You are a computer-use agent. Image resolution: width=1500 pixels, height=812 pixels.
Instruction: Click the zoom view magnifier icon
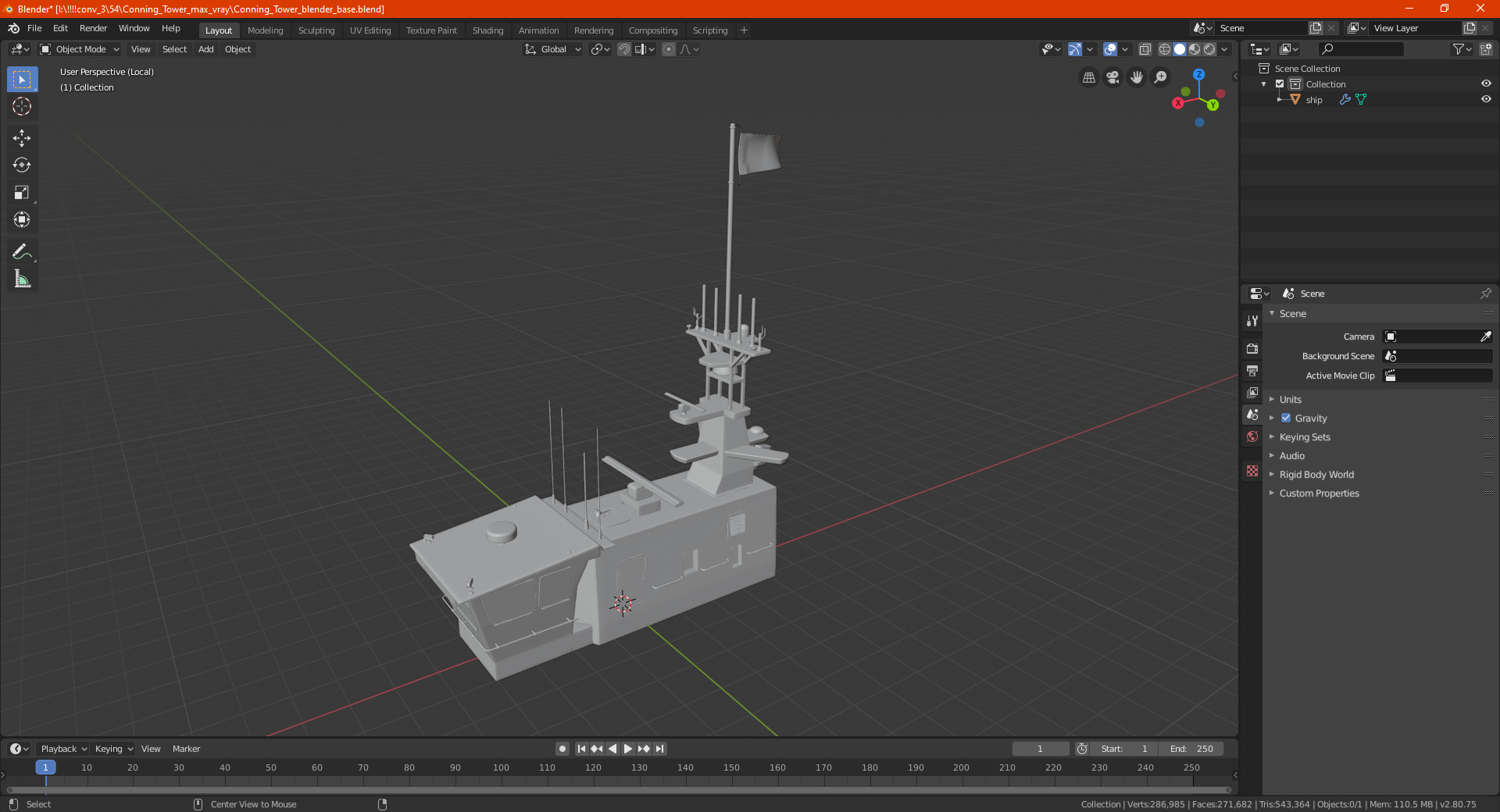[x=1161, y=77]
